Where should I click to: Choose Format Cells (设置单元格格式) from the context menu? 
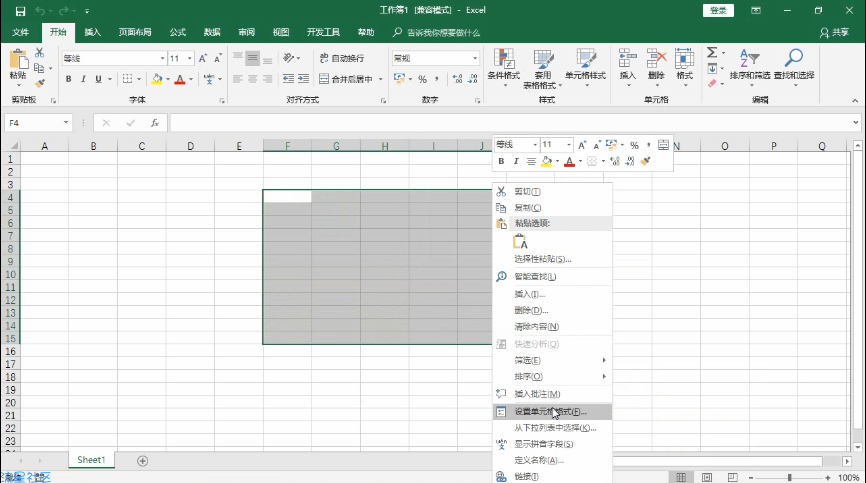[552, 411]
